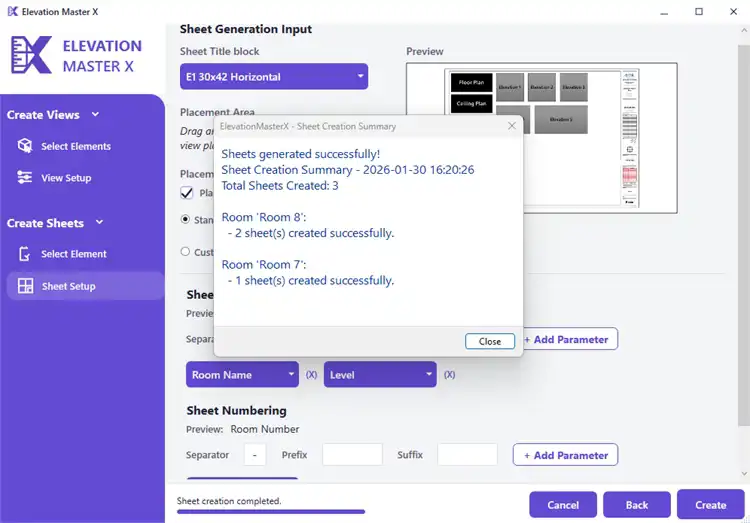Image resolution: width=750 pixels, height=523 pixels.
Task: Click the Create button
Action: click(x=710, y=505)
